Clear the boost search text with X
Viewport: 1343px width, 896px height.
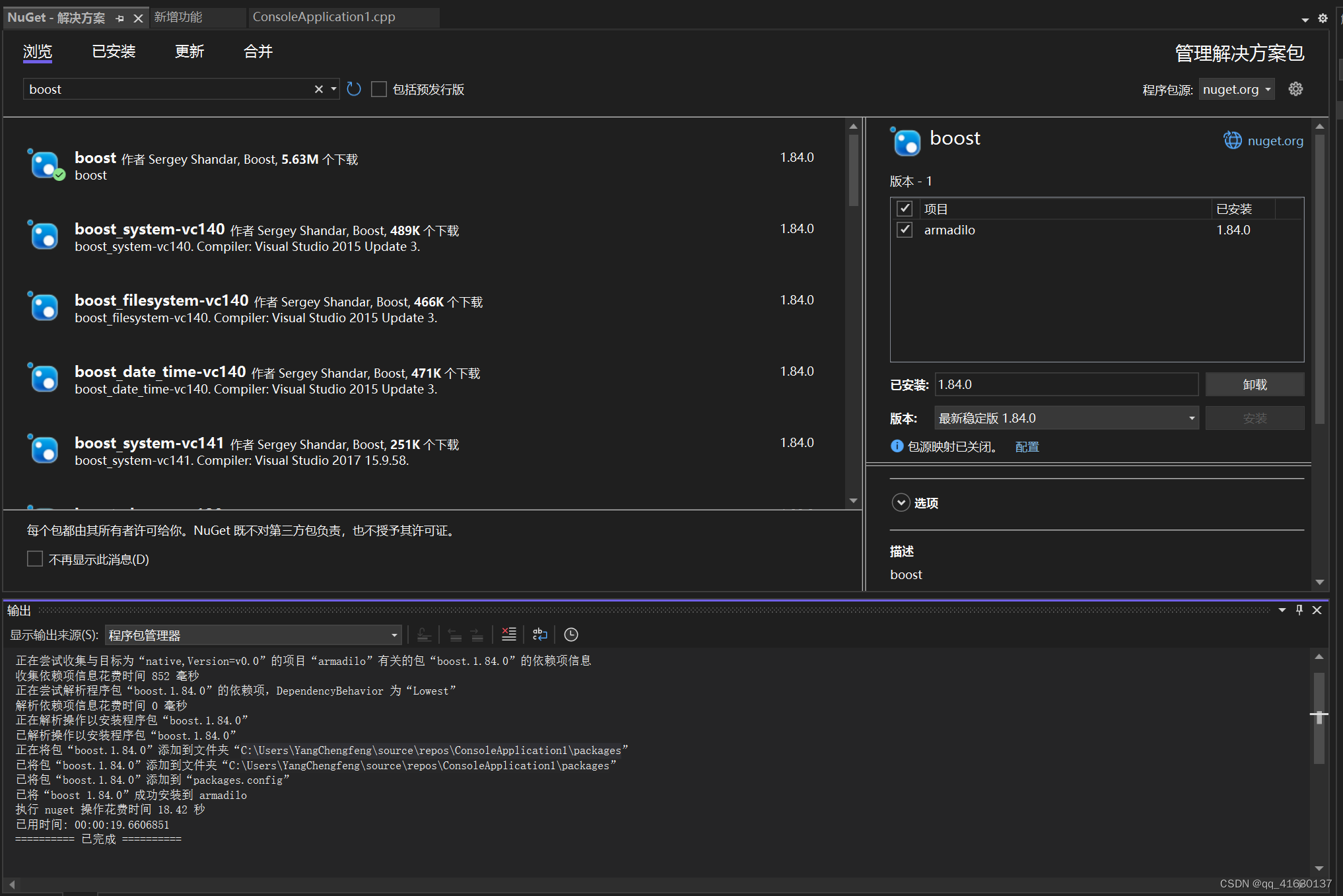point(318,89)
